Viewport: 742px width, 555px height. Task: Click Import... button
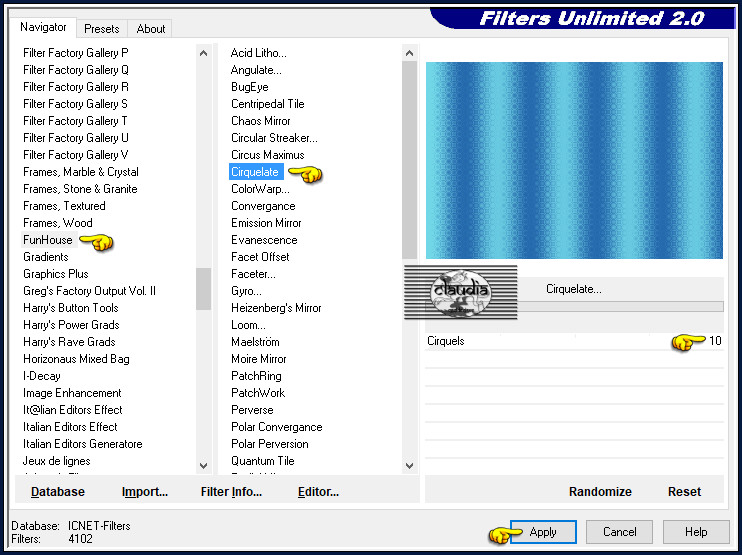145,492
